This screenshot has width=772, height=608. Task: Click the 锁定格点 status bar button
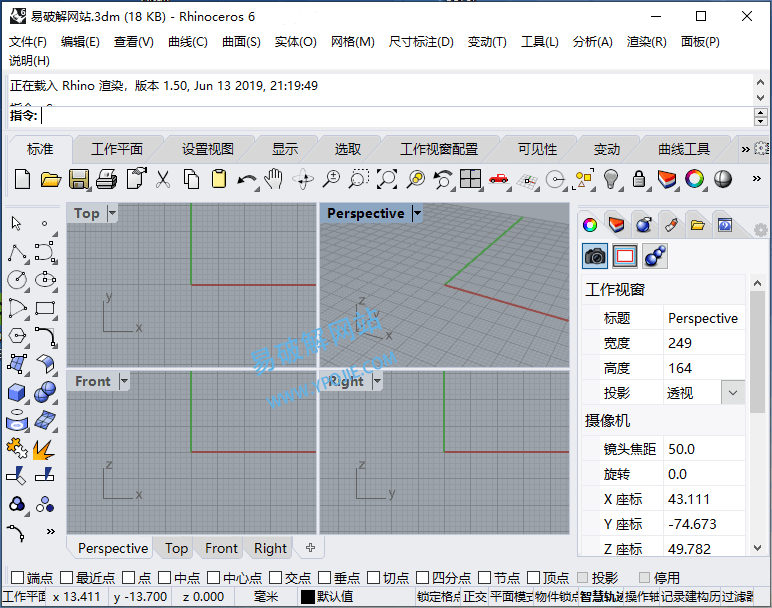point(438,597)
